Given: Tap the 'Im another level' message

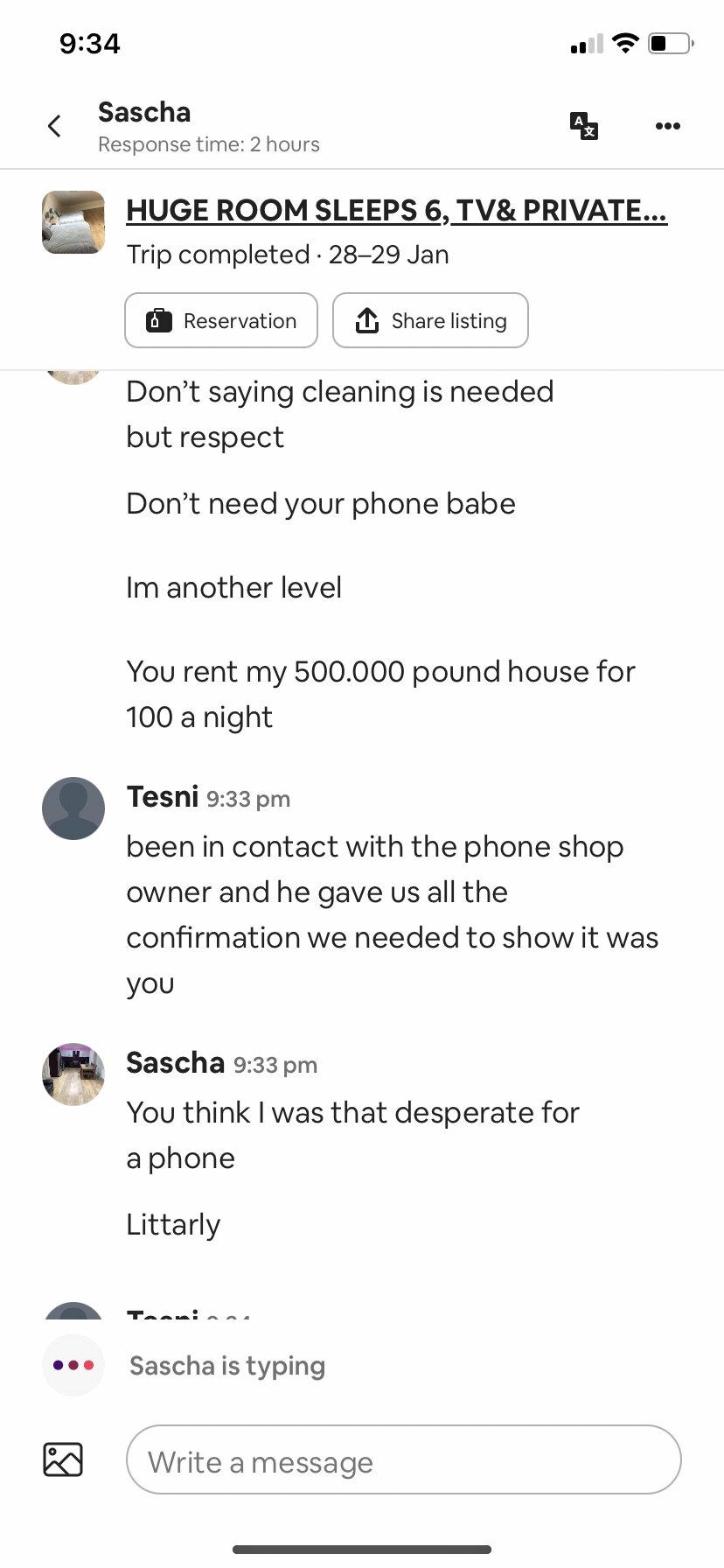Looking at the screenshot, I should 233,587.
